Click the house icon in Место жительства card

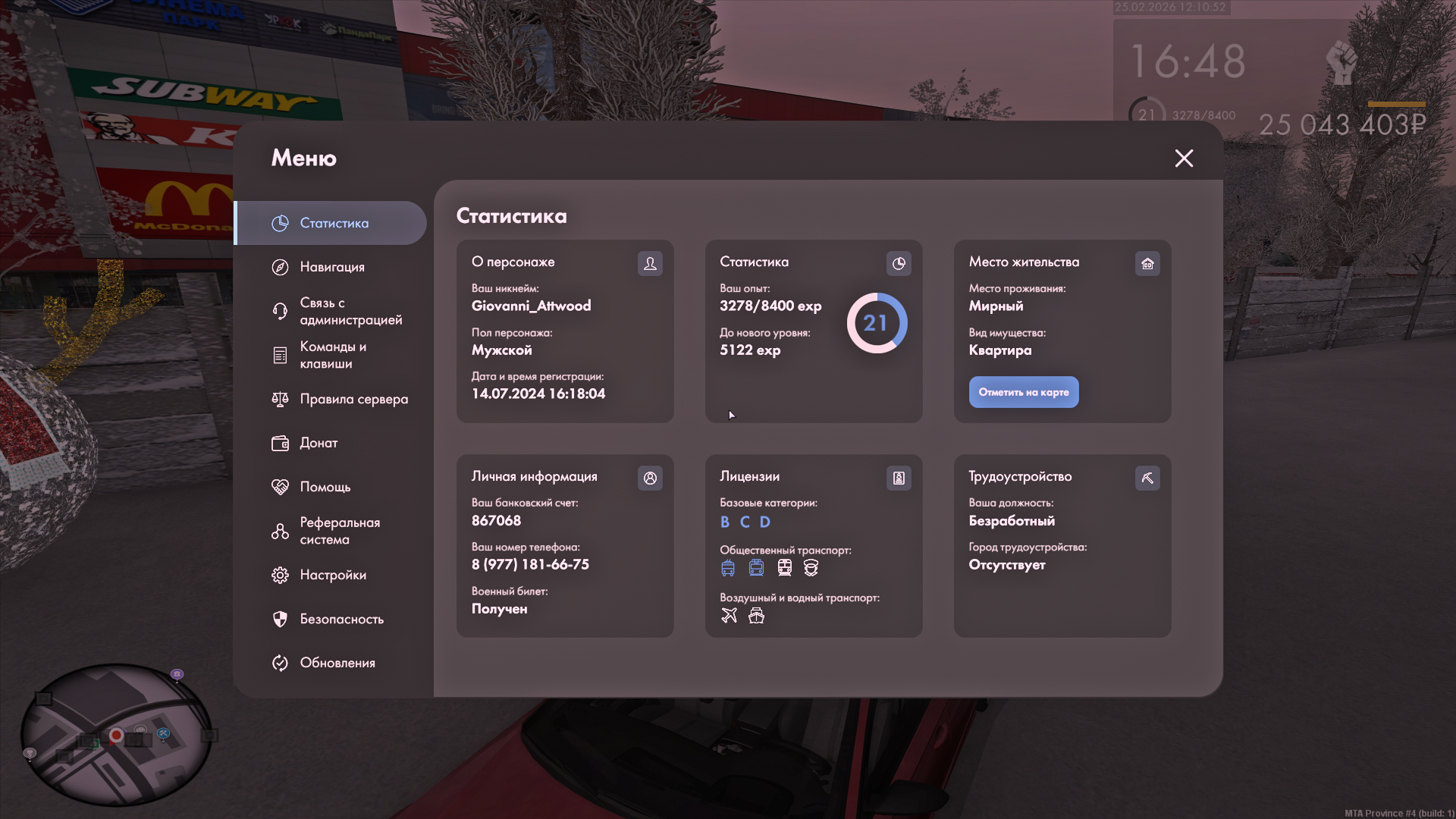pos(1147,263)
